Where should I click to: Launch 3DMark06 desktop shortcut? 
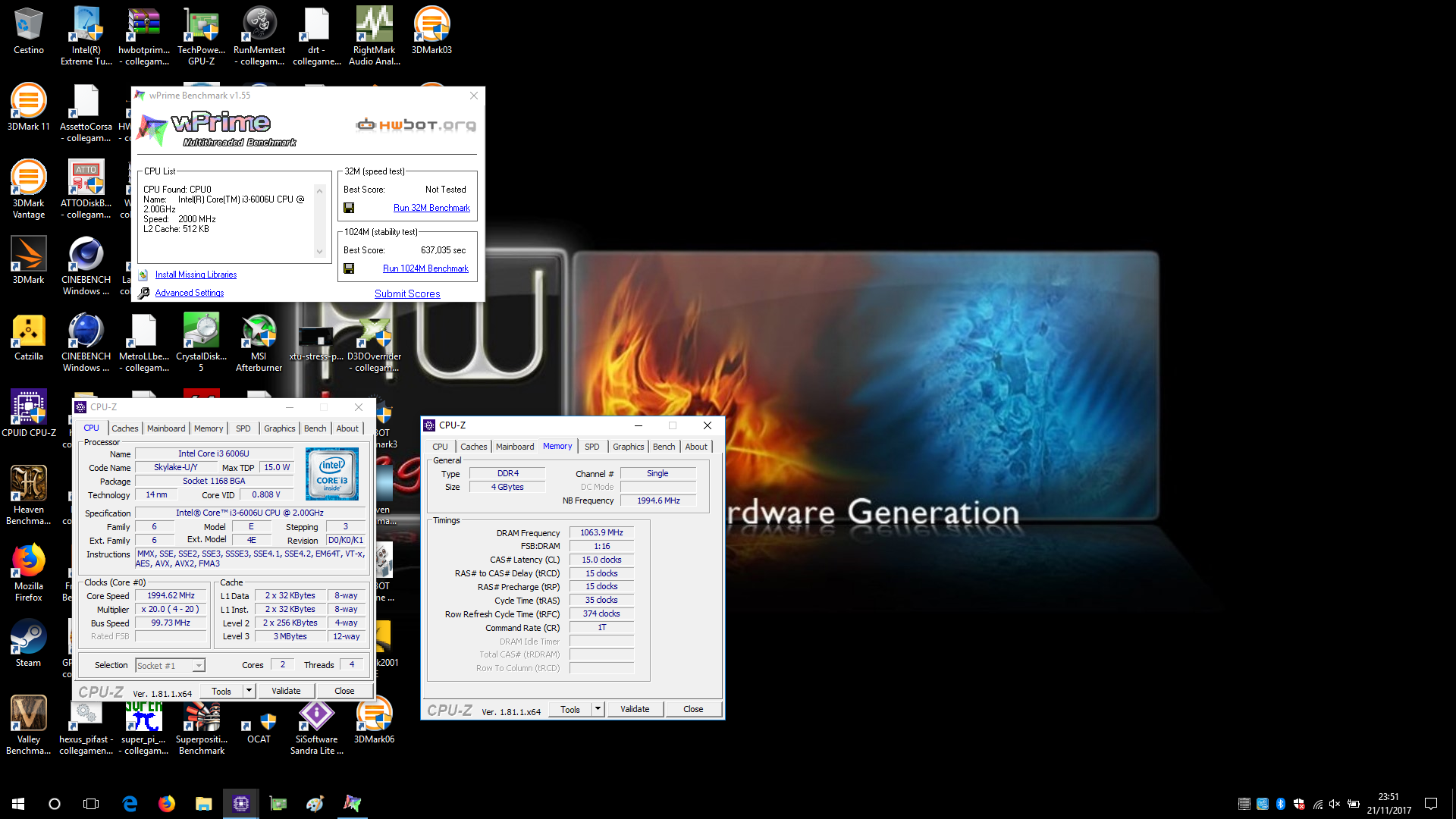tap(374, 720)
